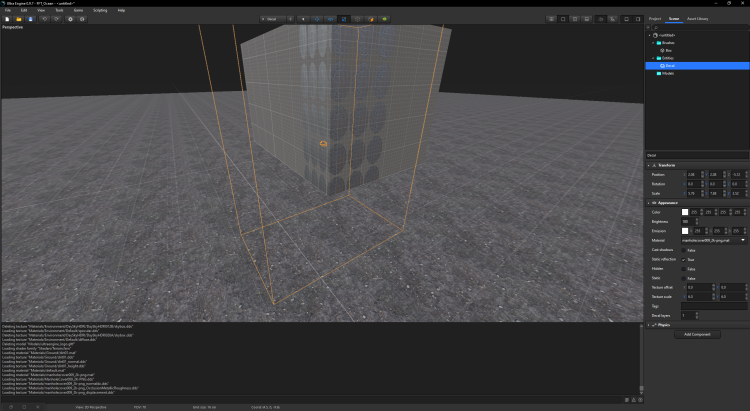This screenshot has width=750, height=411.
Task: Click the Undo arrow icon
Action: [x=44, y=19]
